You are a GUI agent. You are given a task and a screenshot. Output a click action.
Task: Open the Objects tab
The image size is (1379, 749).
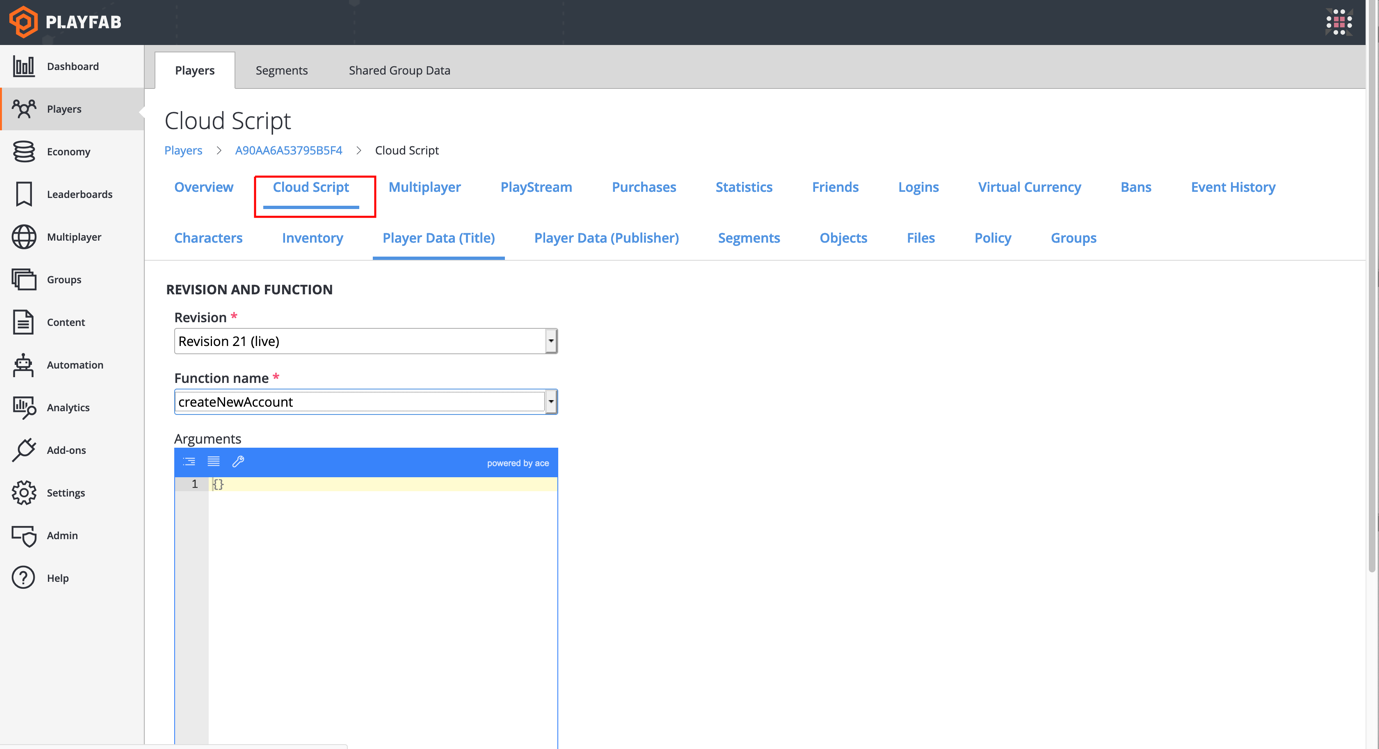coord(844,238)
